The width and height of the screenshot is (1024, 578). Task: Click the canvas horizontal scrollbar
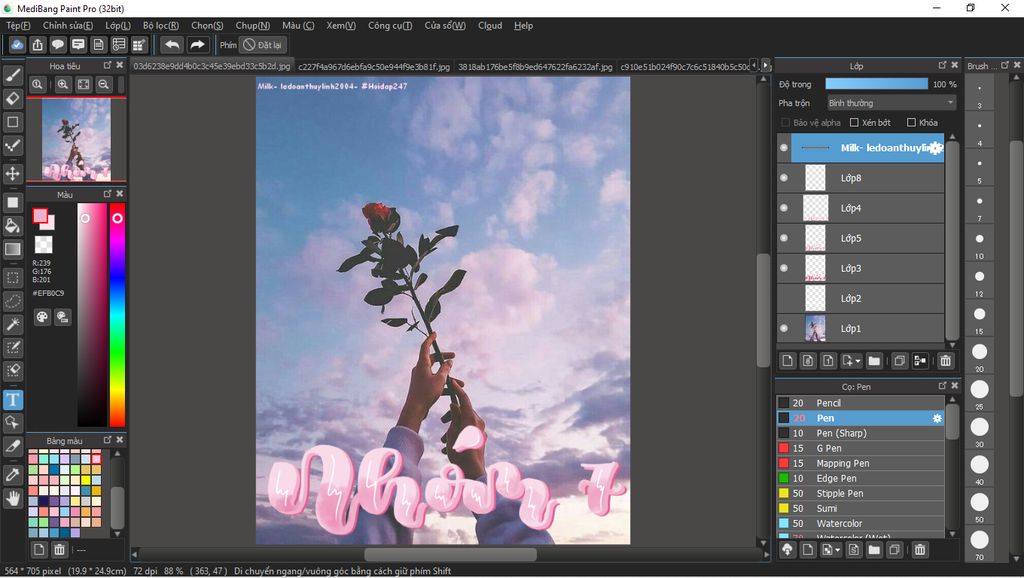pyautogui.click(x=450, y=554)
